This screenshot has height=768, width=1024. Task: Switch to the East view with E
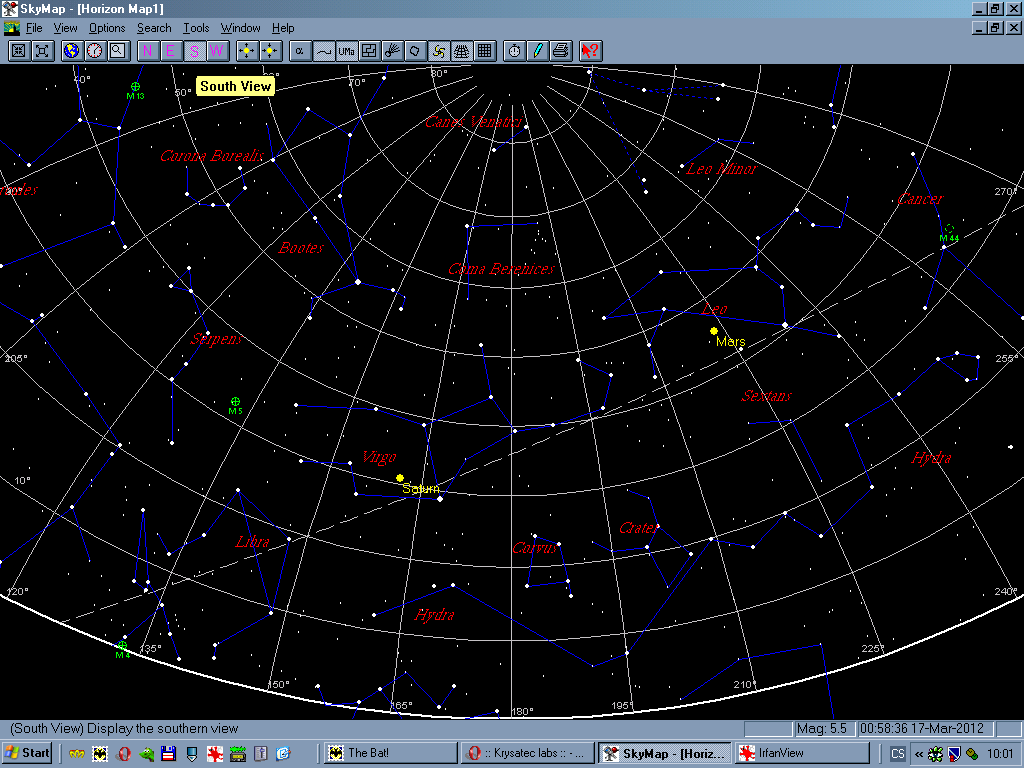[x=171, y=51]
